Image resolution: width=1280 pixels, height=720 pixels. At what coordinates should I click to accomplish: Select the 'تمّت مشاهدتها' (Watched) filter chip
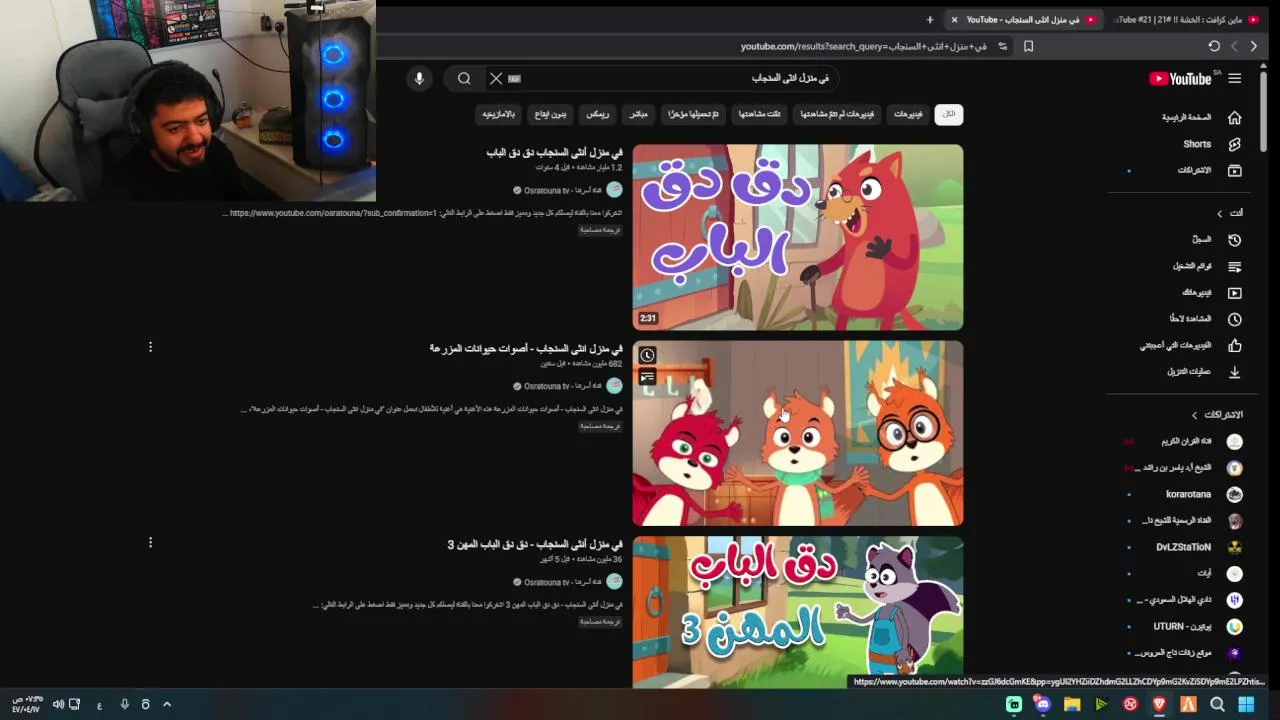pyautogui.click(x=760, y=114)
